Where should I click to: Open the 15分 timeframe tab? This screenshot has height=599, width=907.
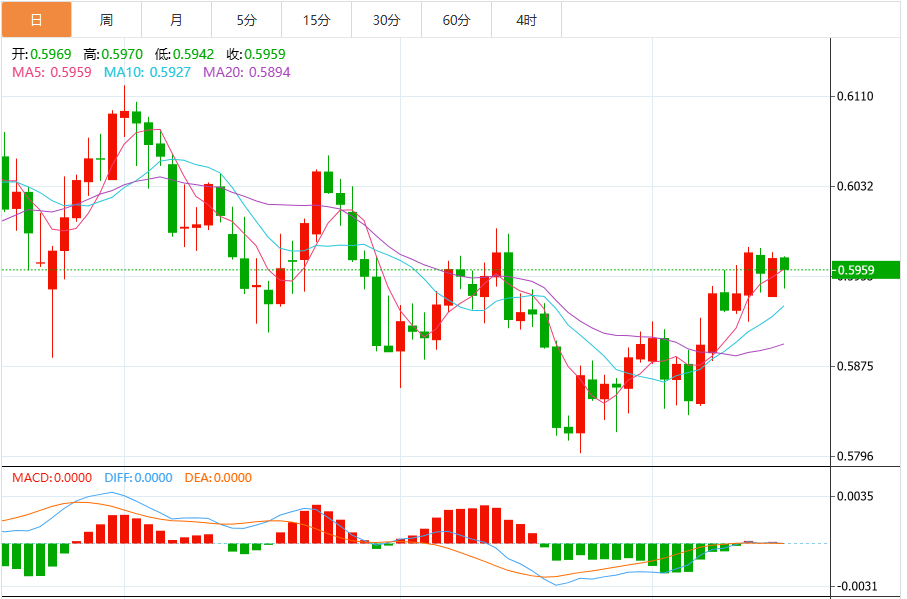(316, 20)
